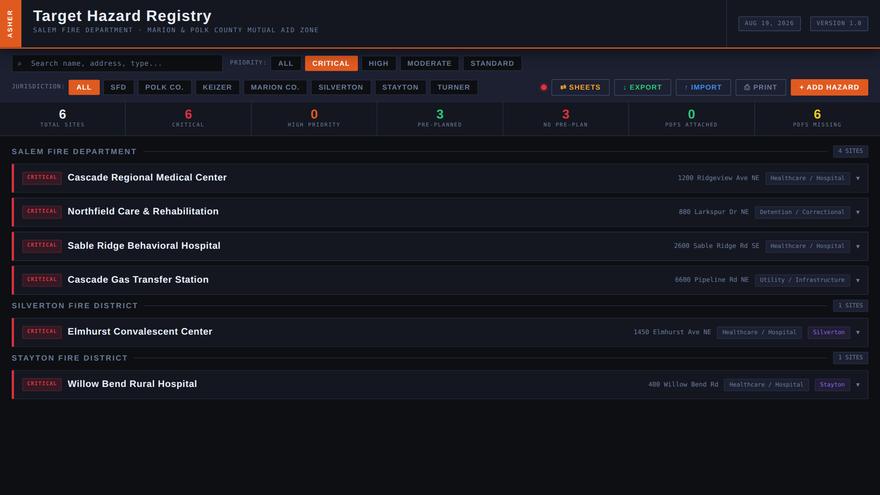This screenshot has height=495, width=880.
Task: Filter jurisdiction to SFD
Action: coord(118,88)
